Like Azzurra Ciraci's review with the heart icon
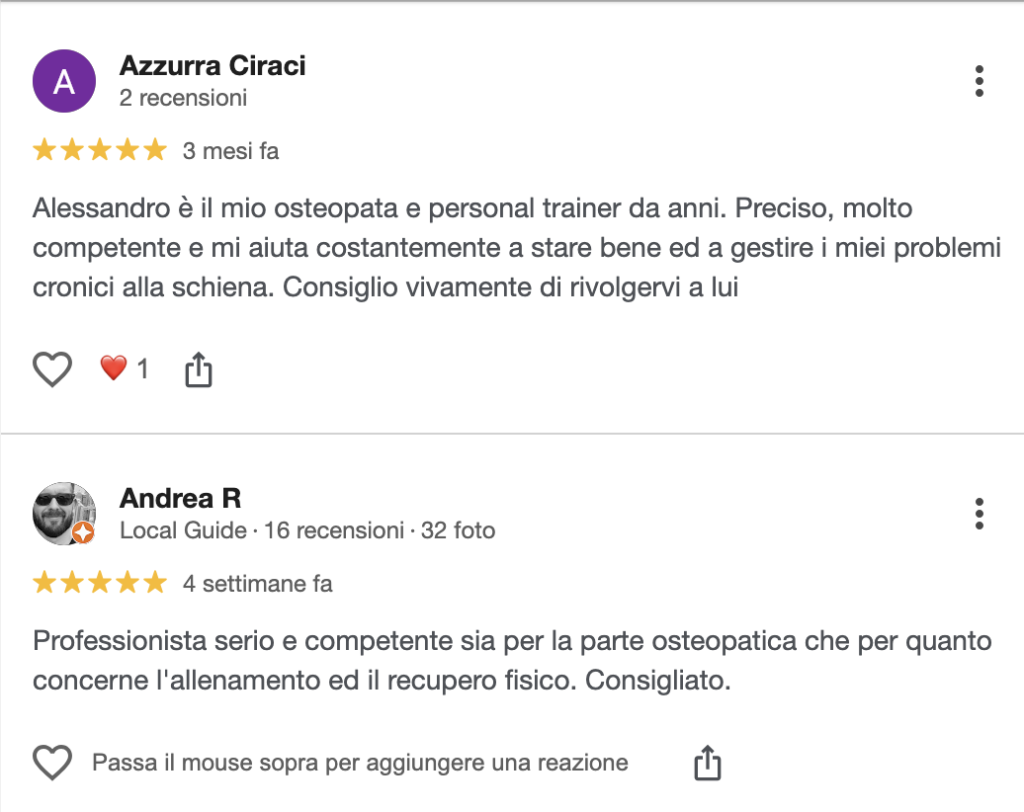1024x812 pixels. 53,370
